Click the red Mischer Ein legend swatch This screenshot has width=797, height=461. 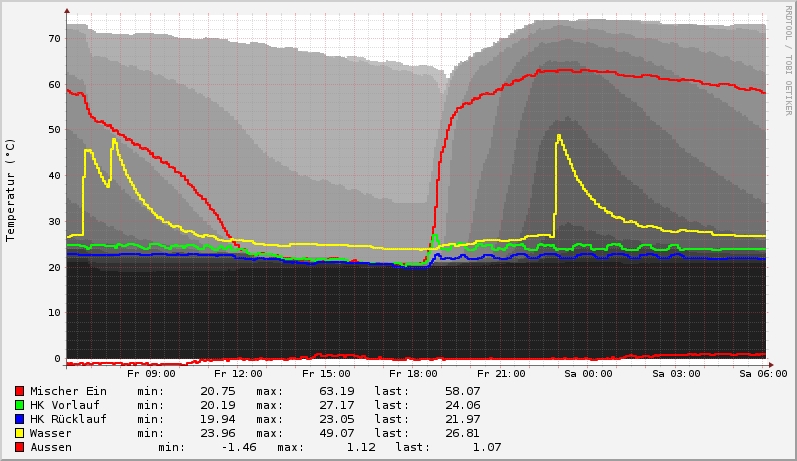pos(19,391)
